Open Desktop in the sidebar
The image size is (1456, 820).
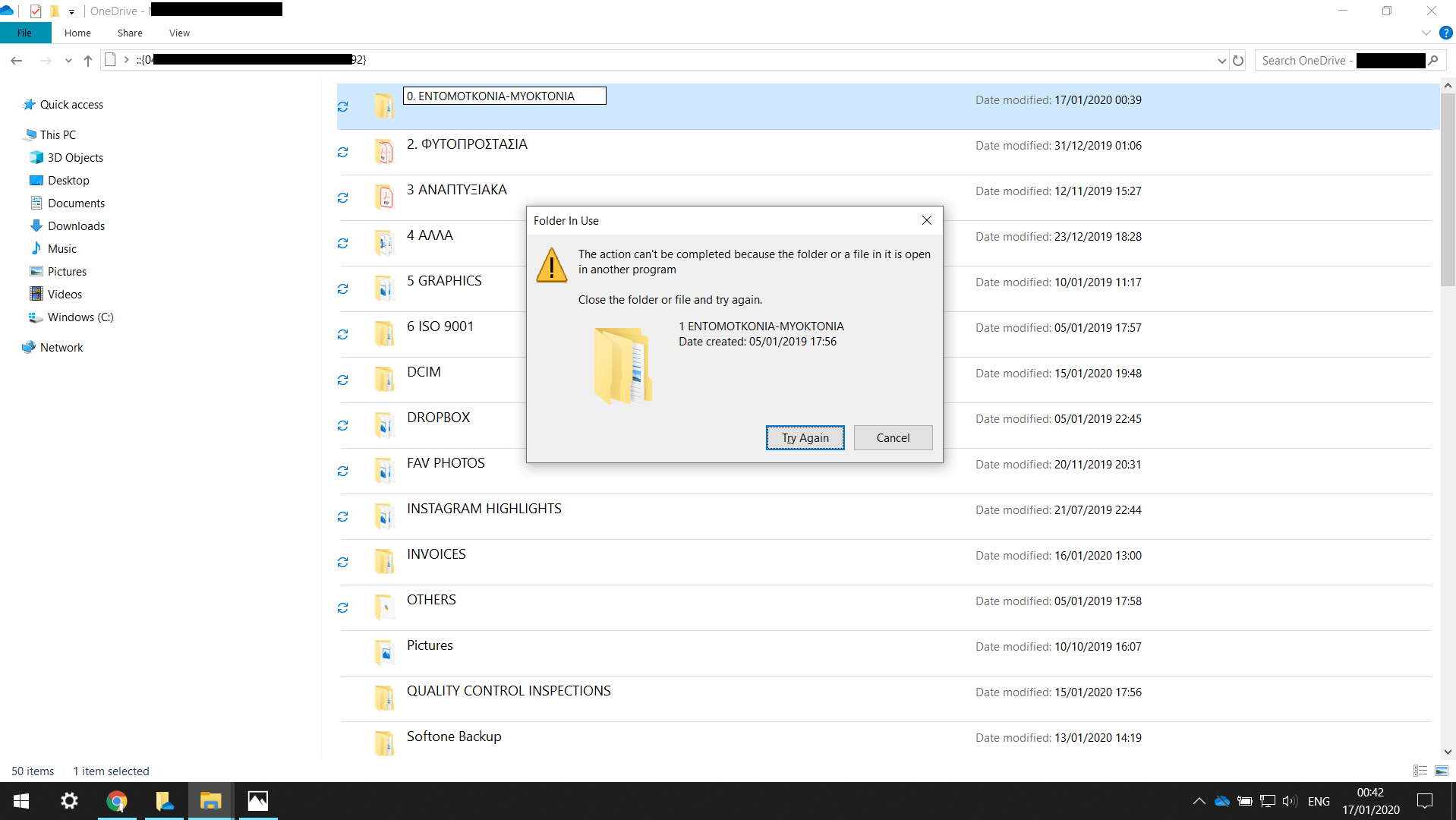point(68,181)
